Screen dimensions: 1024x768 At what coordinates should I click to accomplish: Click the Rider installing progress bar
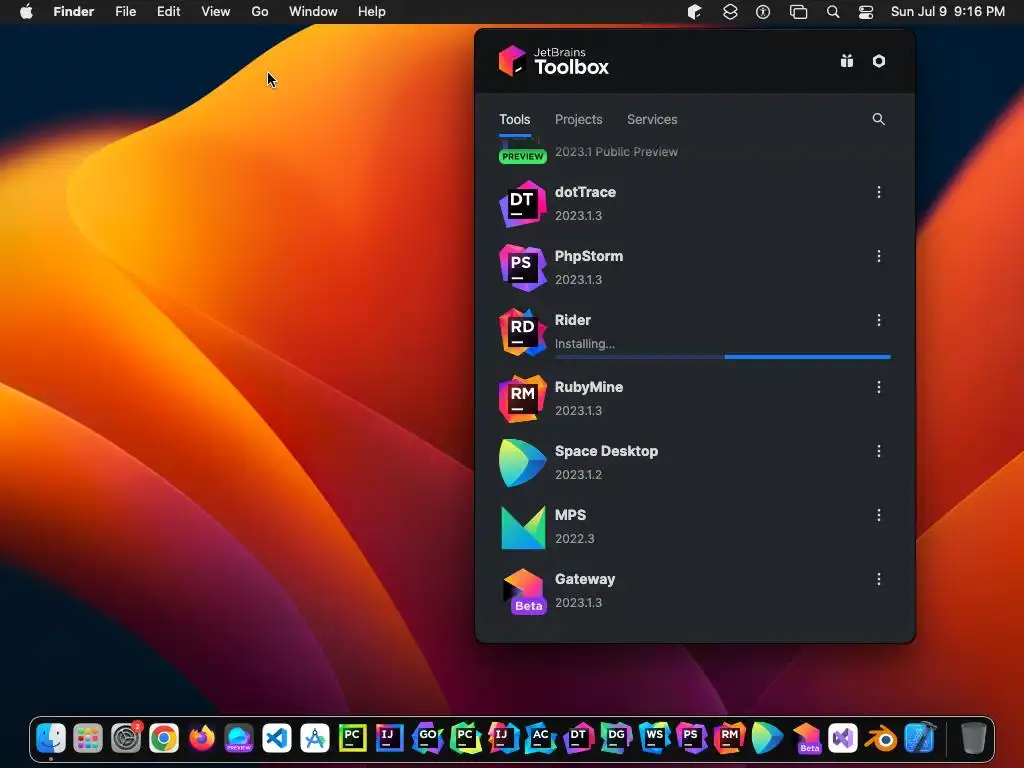pyautogui.click(x=723, y=357)
